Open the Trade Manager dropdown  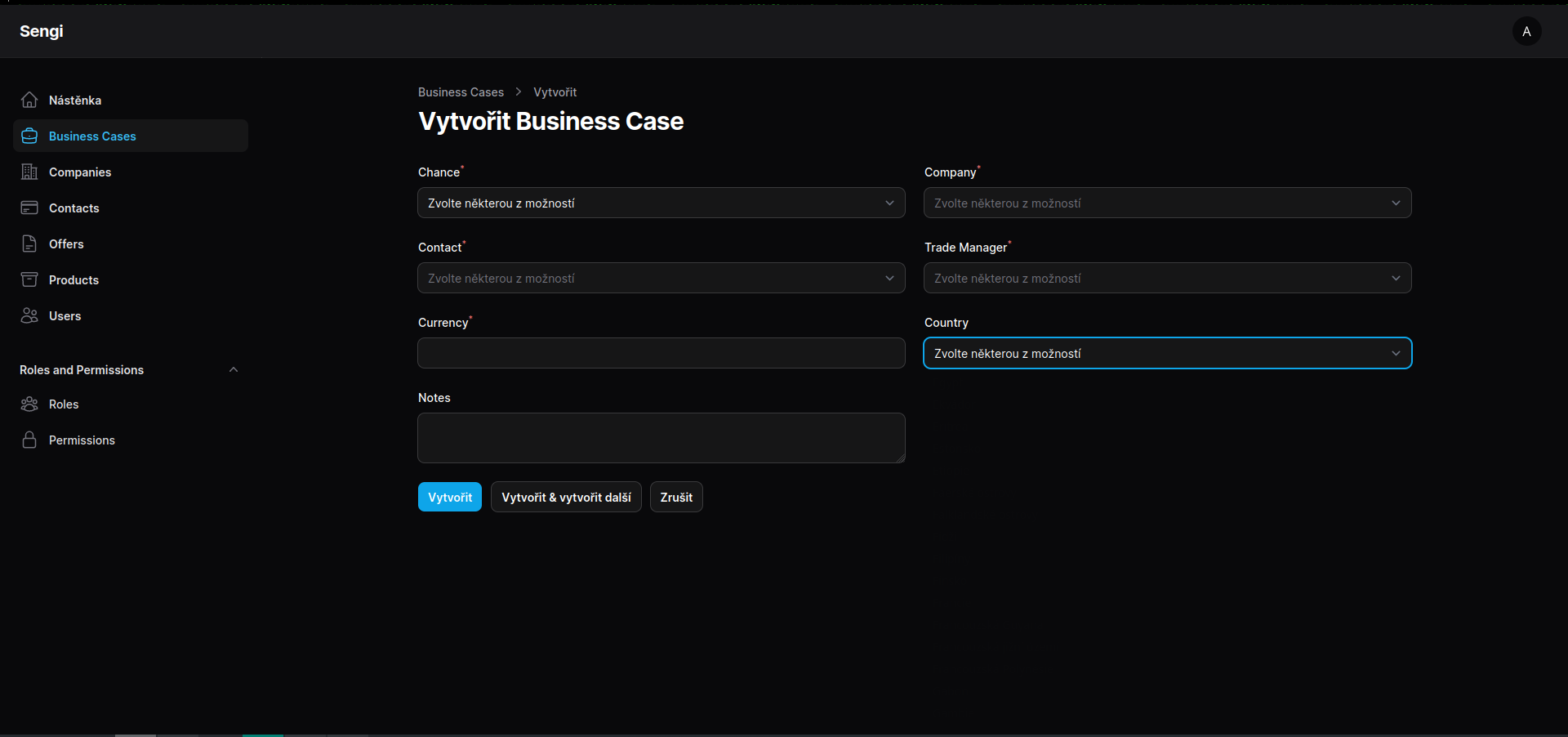[x=1168, y=278]
